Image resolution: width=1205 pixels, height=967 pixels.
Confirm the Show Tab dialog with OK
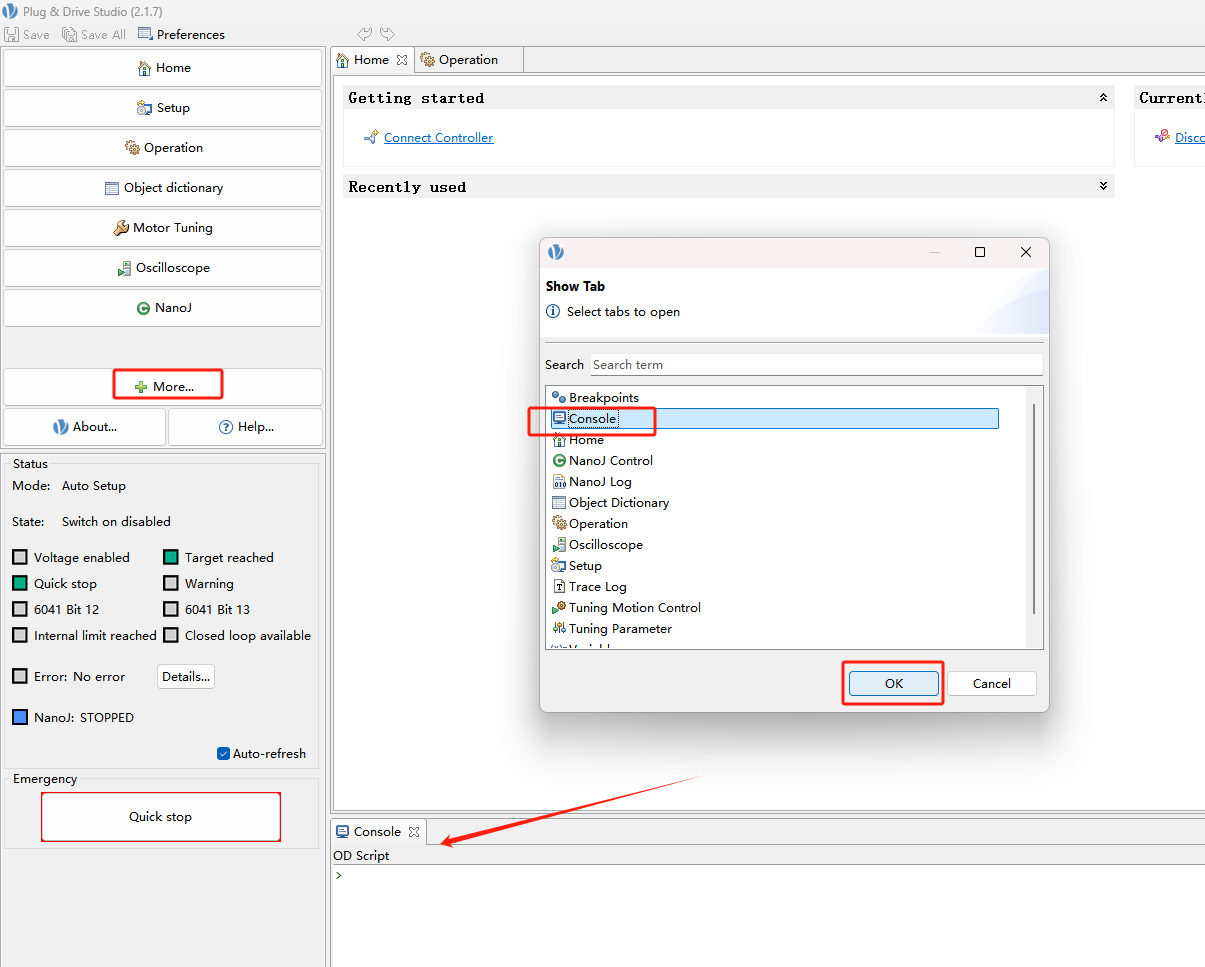(894, 684)
